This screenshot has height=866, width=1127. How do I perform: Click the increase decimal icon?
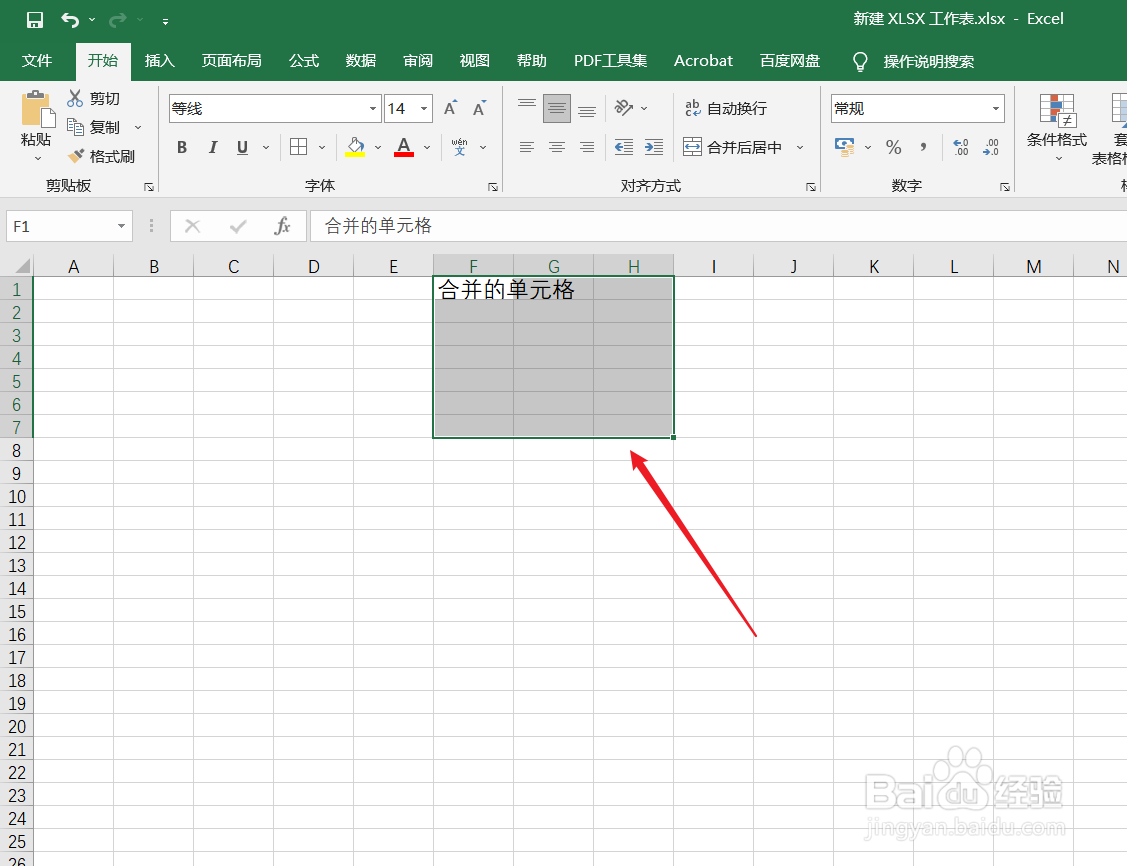click(x=961, y=147)
